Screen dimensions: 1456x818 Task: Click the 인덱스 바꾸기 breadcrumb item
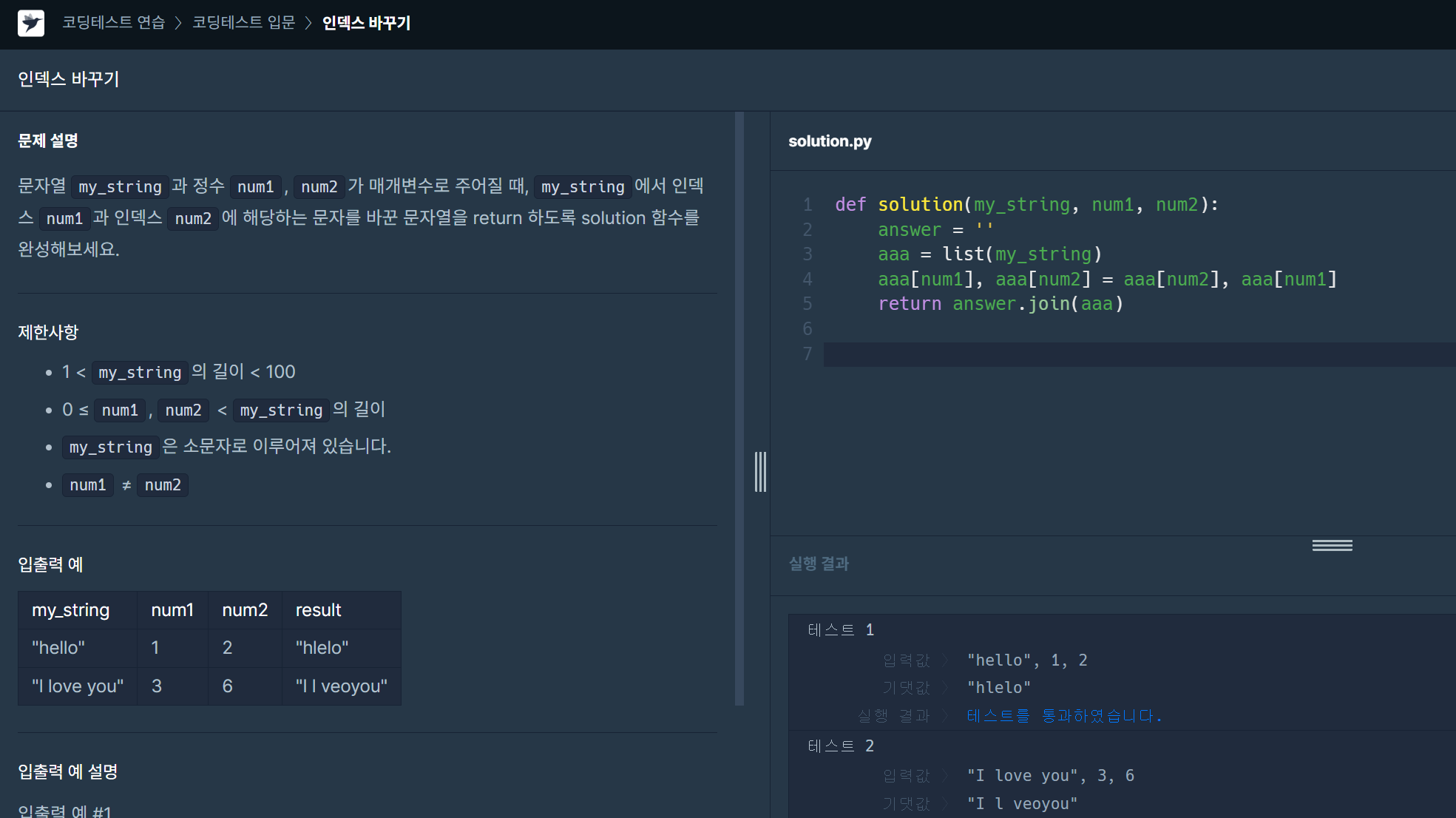coord(366,23)
